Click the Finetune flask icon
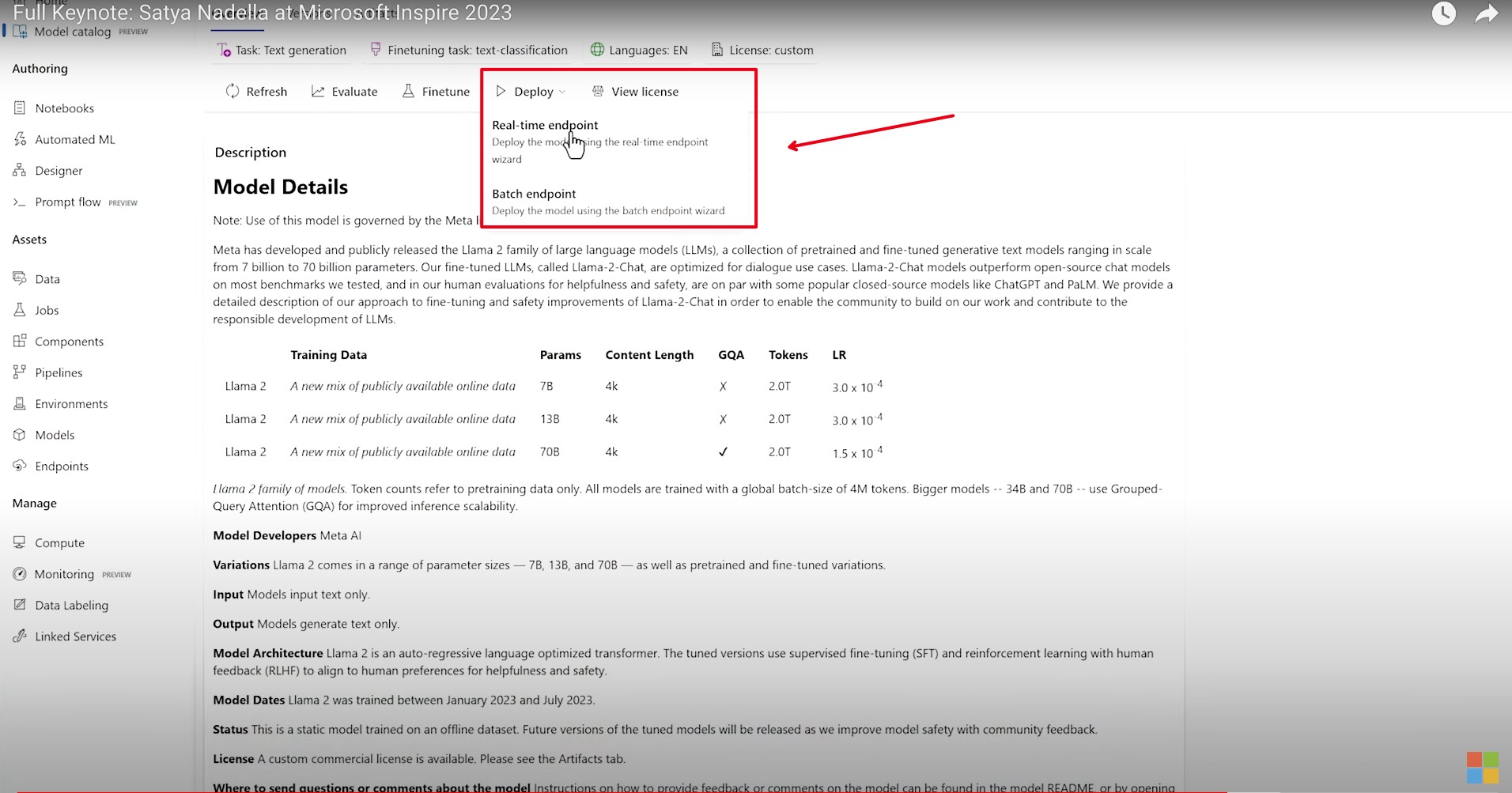Screen dimensions: 1512x793 408,91
